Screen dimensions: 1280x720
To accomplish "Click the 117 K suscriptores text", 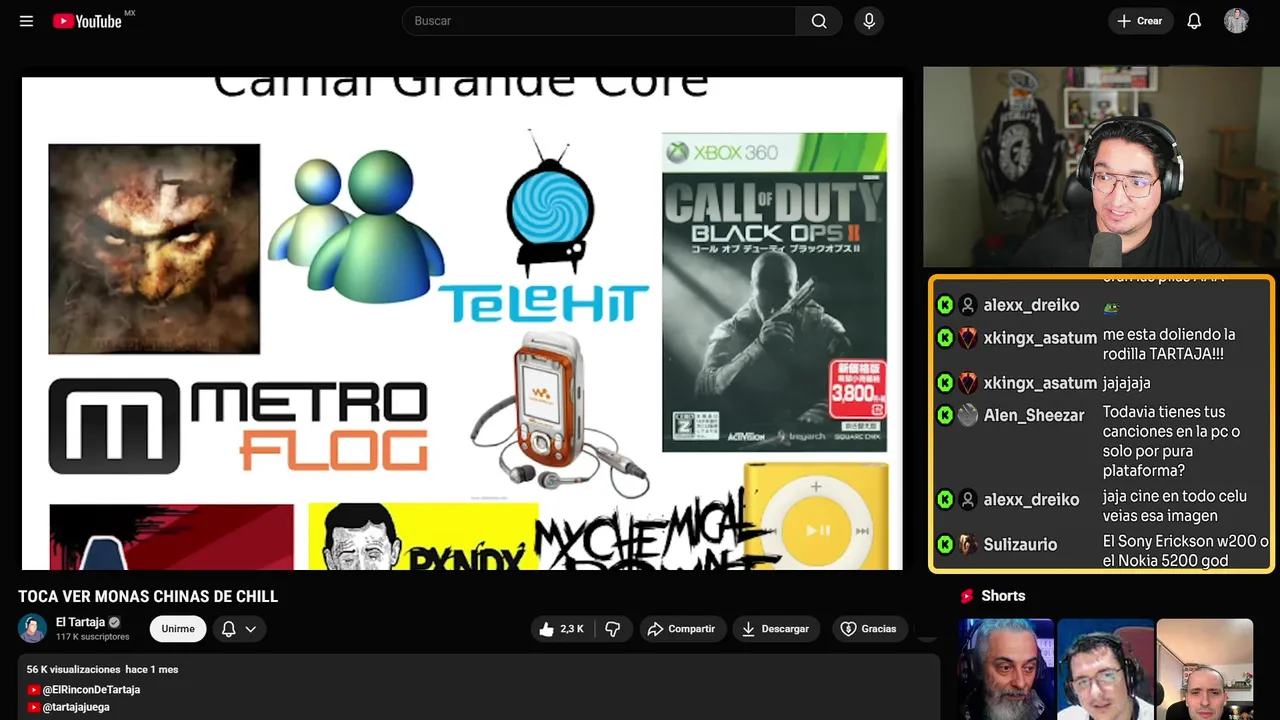I will point(93,637).
